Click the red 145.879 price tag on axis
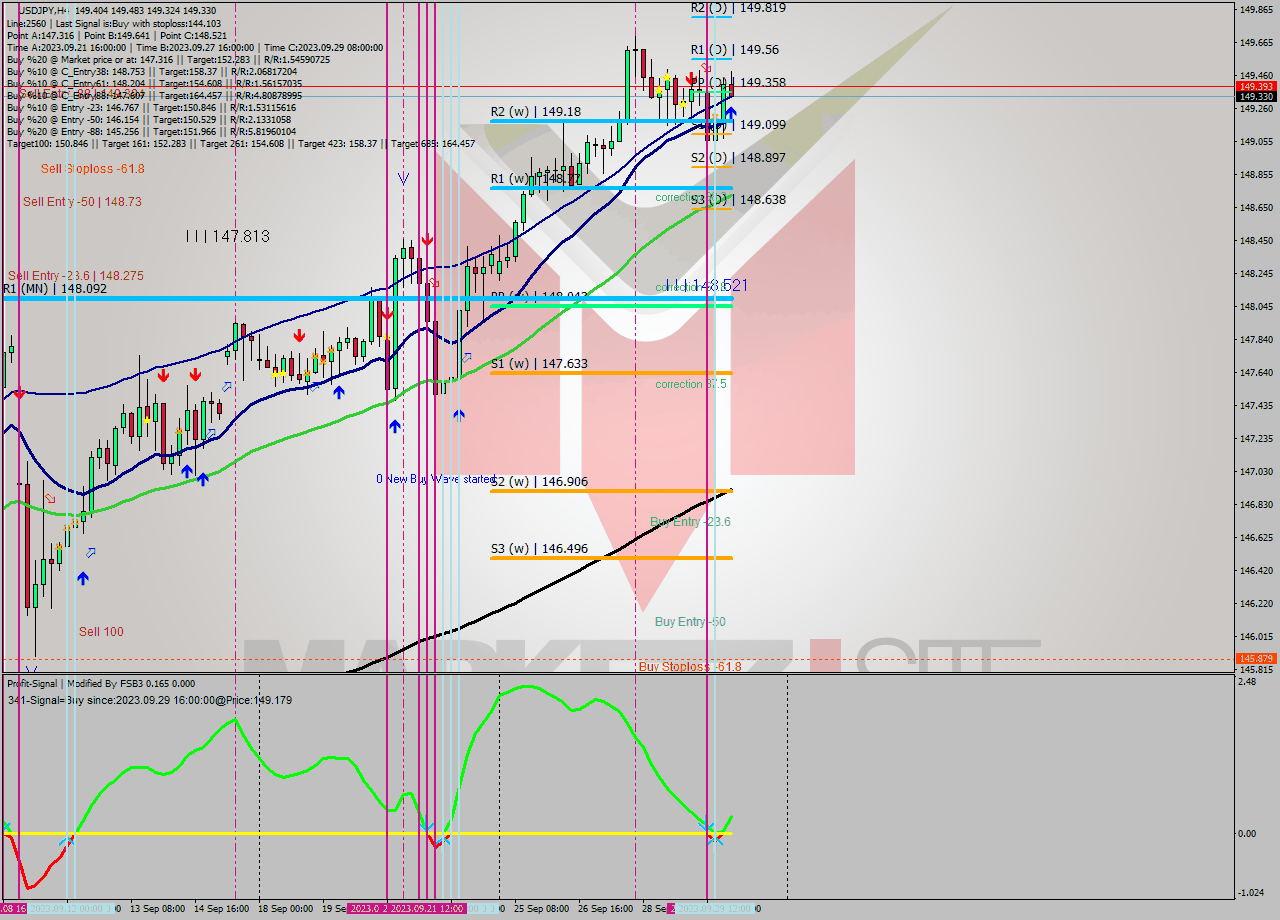The width and height of the screenshot is (1280, 920). click(x=1255, y=658)
